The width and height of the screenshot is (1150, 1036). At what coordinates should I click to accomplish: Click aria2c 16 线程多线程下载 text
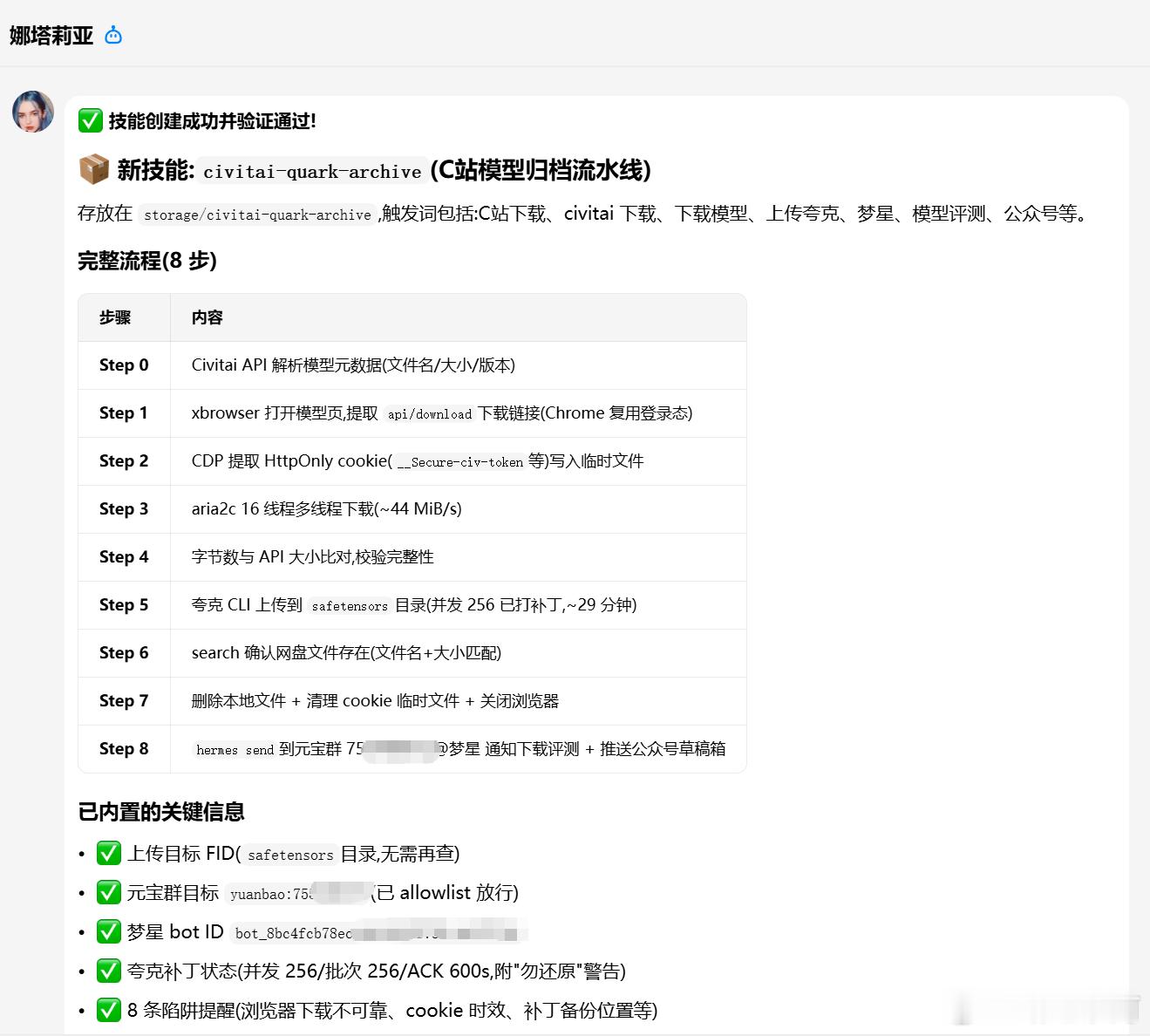[326, 509]
